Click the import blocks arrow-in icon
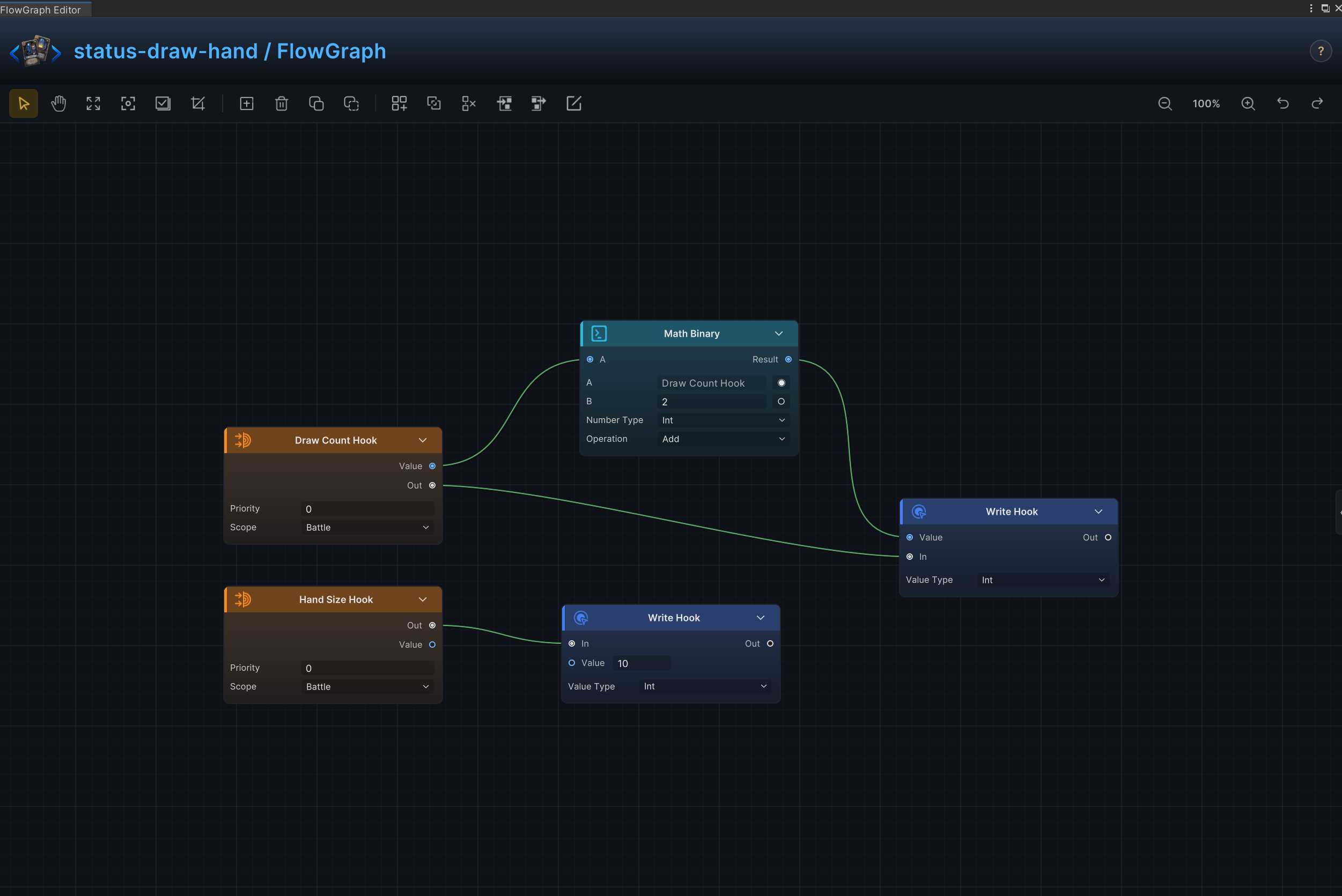Viewport: 1342px width, 896px height. (x=504, y=103)
